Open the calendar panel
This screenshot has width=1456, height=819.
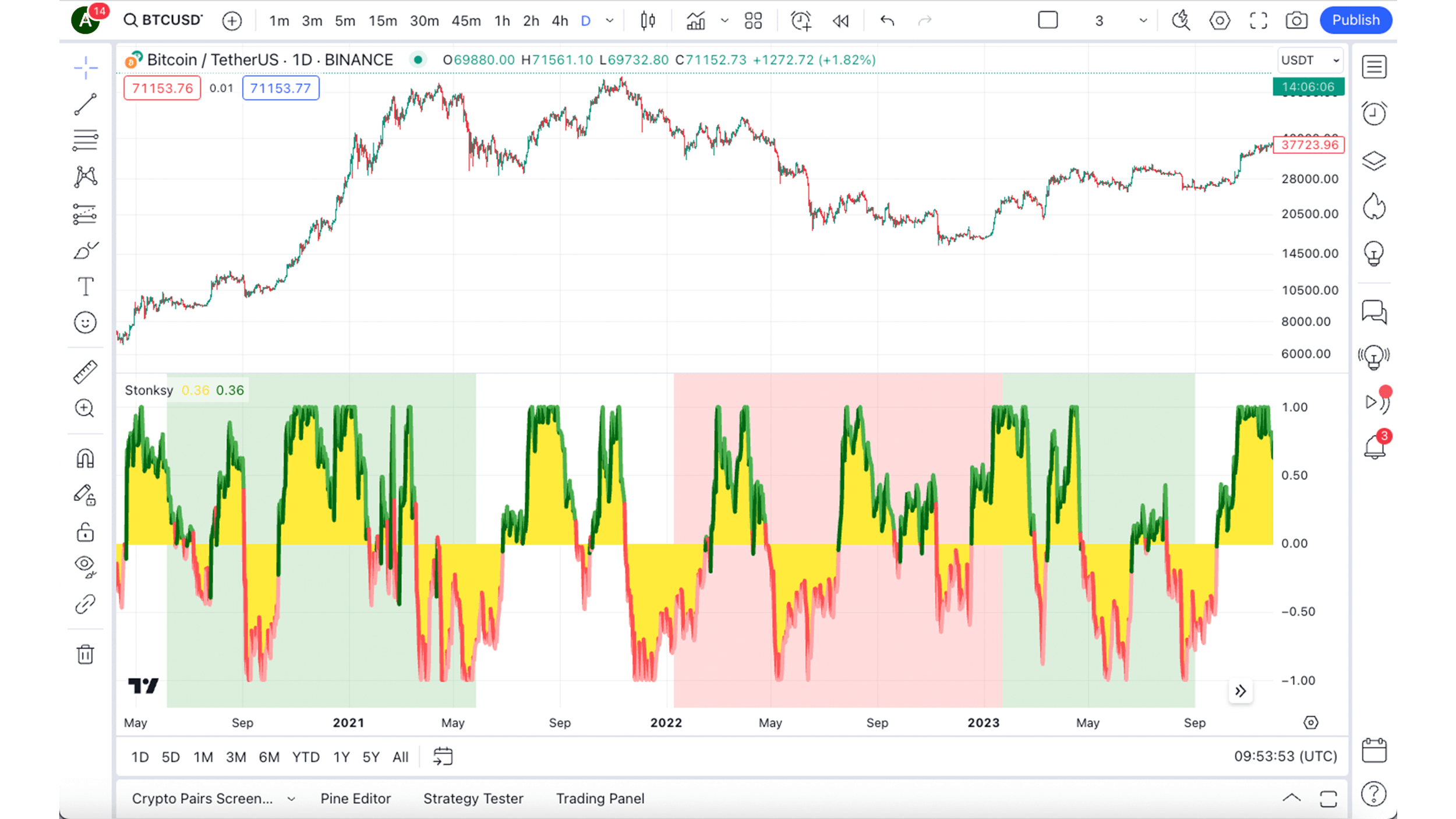pos(1374,750)
